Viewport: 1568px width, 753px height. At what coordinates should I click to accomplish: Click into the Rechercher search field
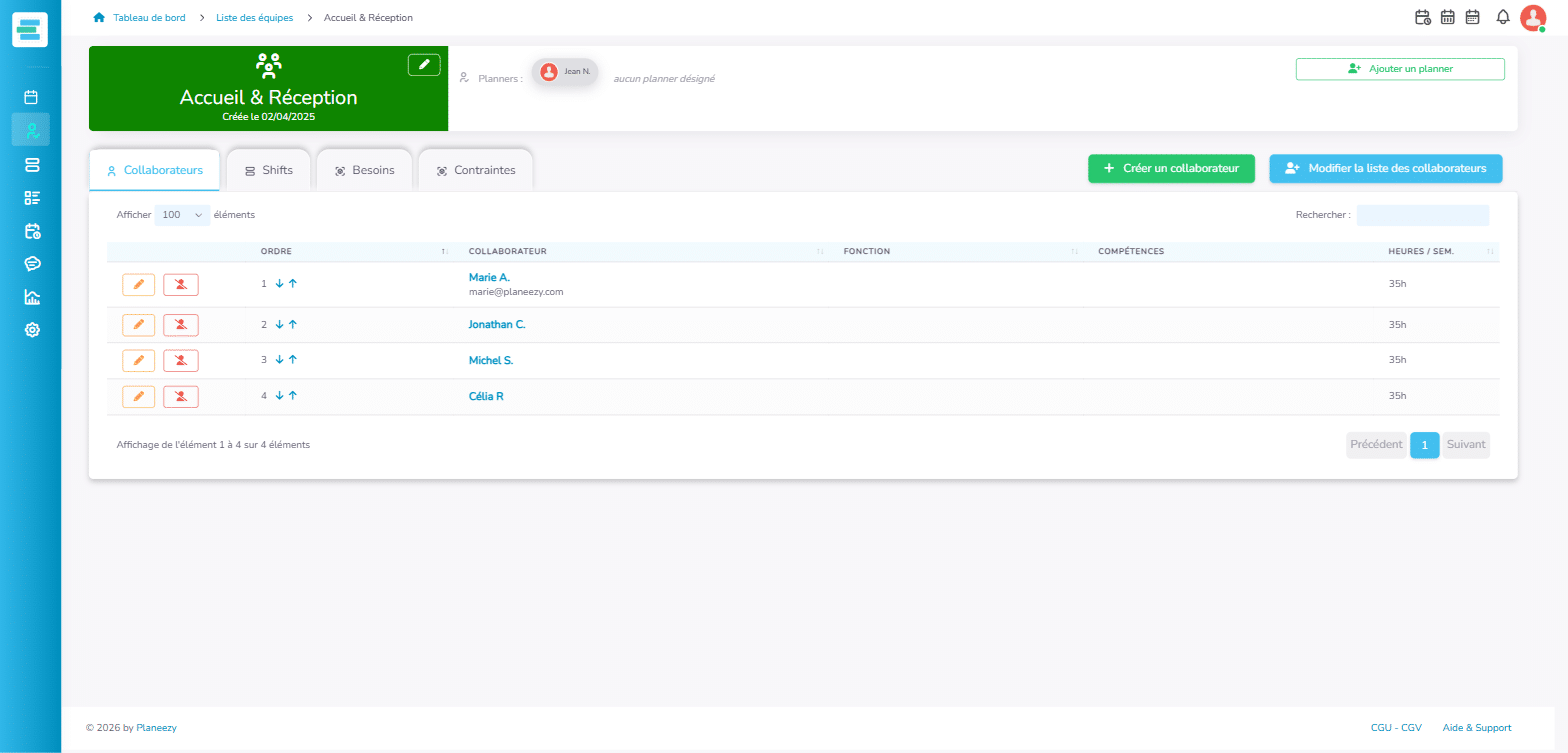[x=1422, y=215]
